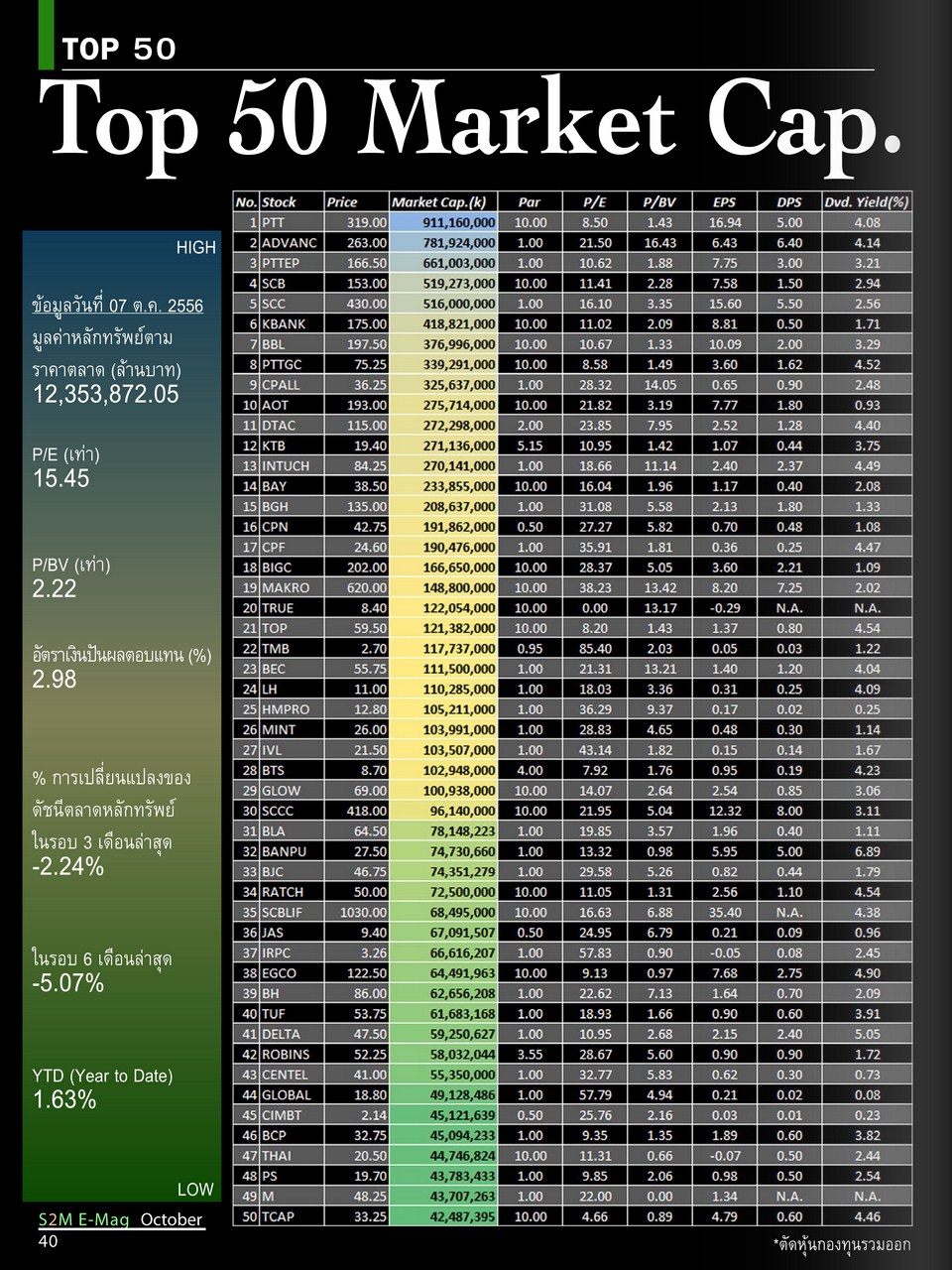
Task: Select the "CENTEL" stock name cell
Action: (x=292, y=1075)
